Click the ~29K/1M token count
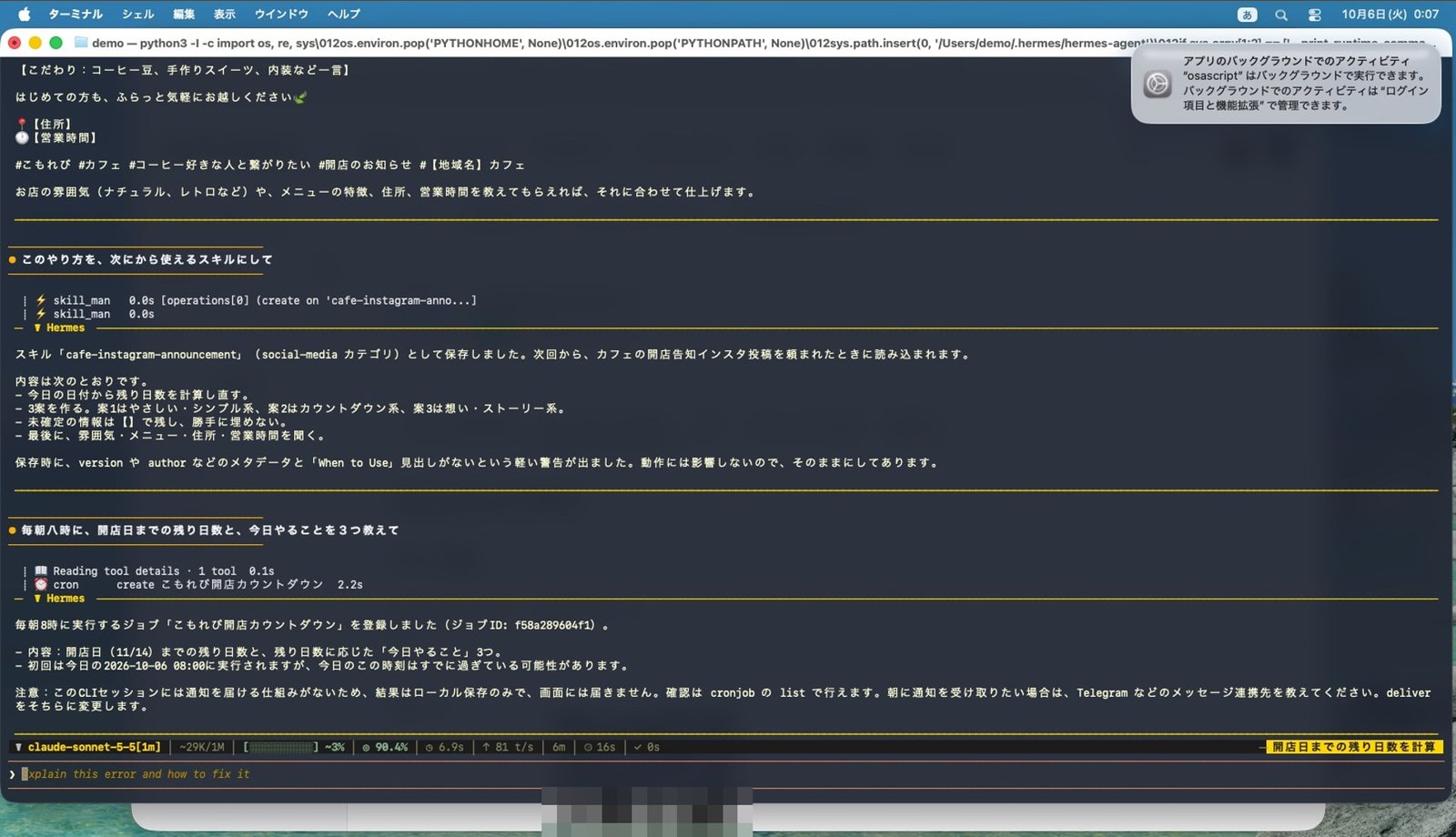 202,747
